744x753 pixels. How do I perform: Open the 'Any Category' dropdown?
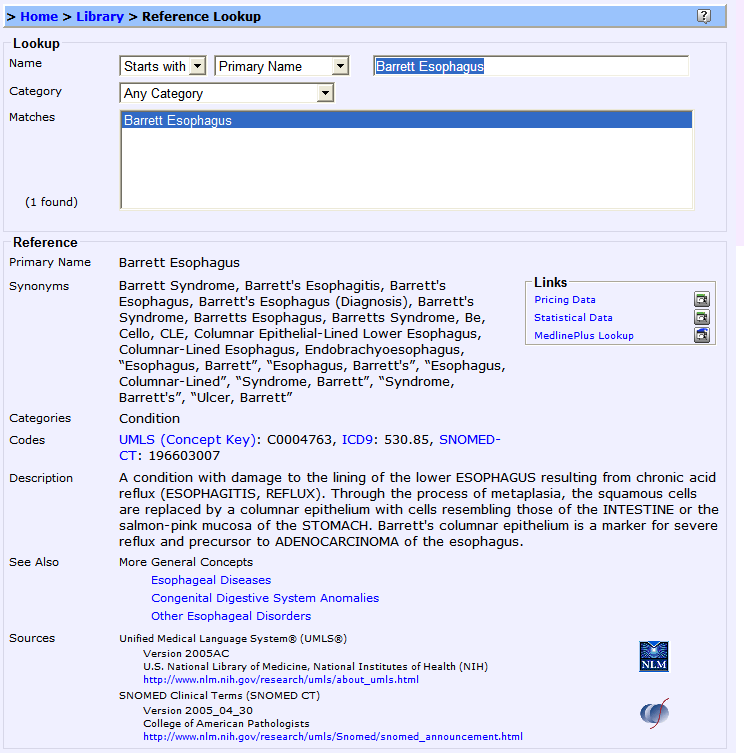coord(325,93)
